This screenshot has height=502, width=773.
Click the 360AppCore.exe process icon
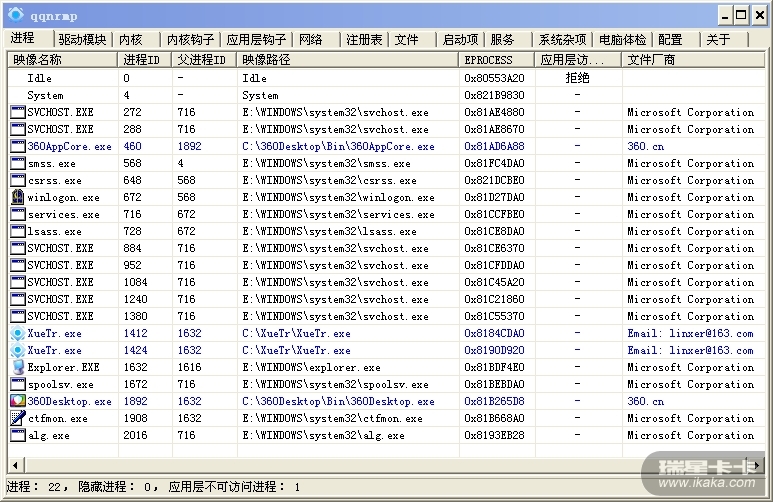pos(18,146)
